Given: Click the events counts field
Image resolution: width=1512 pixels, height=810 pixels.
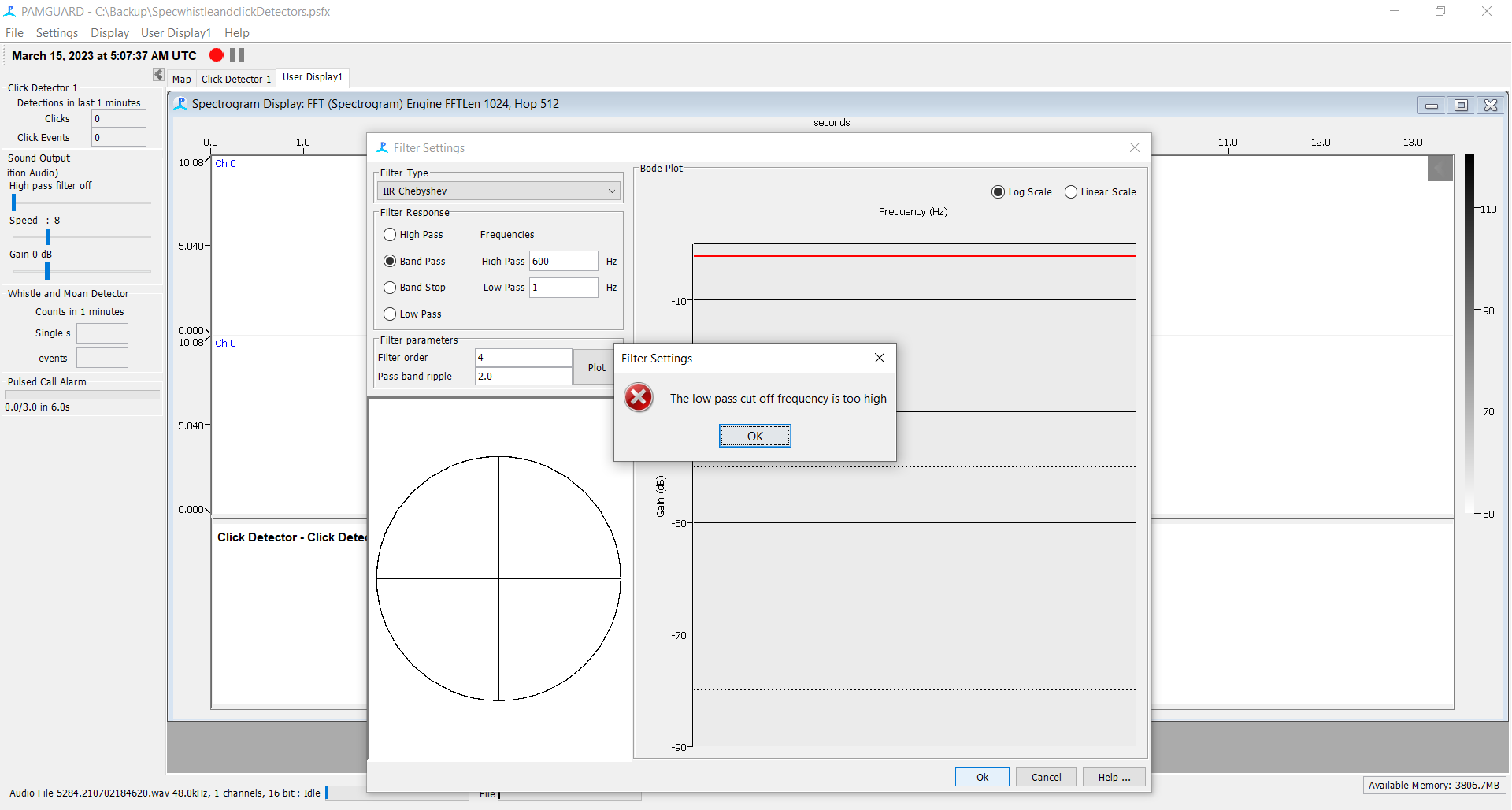Looking at the screenshot, I should [102, 358].
